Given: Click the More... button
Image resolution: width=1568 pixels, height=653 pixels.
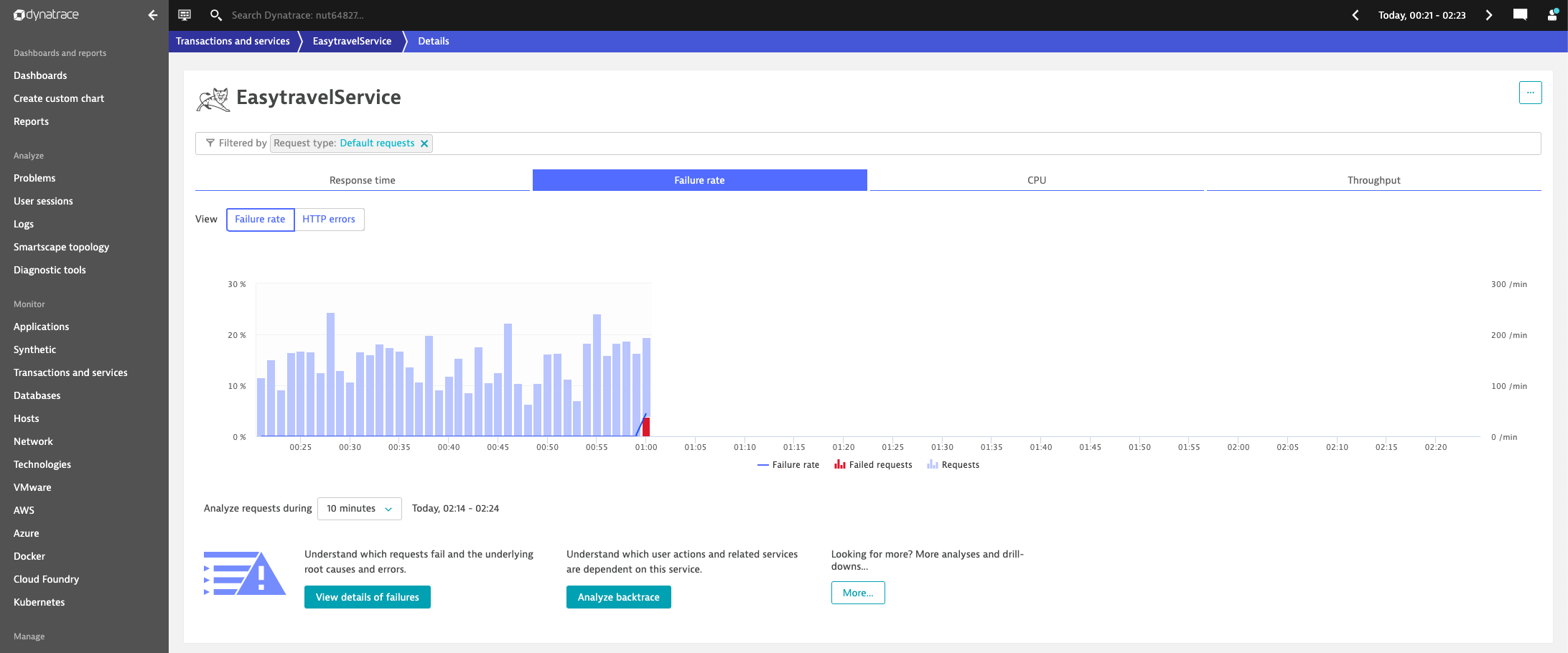Looking at the screenshot, I should tap(858, 593).
